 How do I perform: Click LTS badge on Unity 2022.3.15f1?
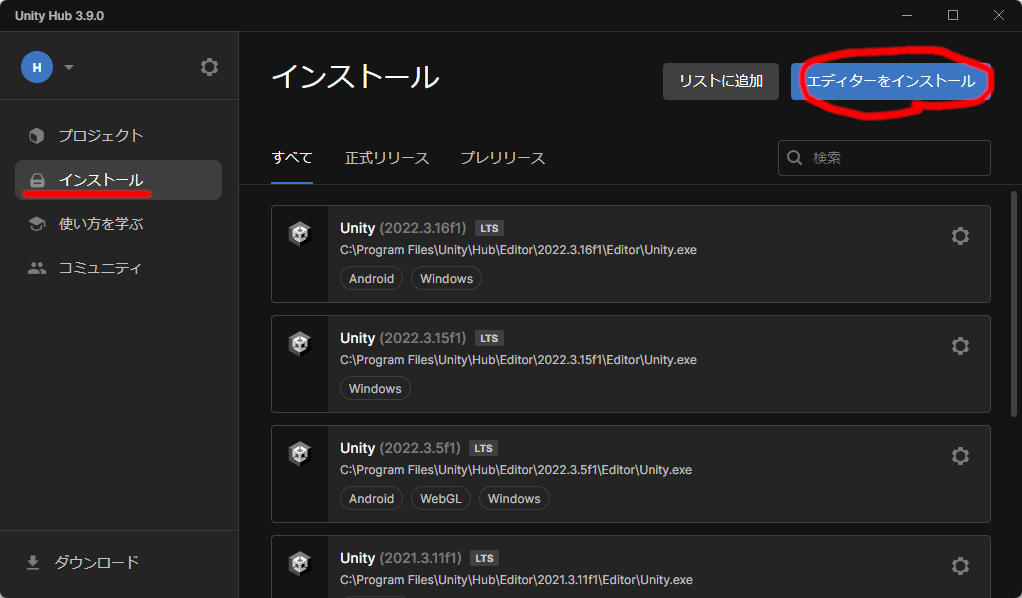pyautogui.click(x=489, y=338)
